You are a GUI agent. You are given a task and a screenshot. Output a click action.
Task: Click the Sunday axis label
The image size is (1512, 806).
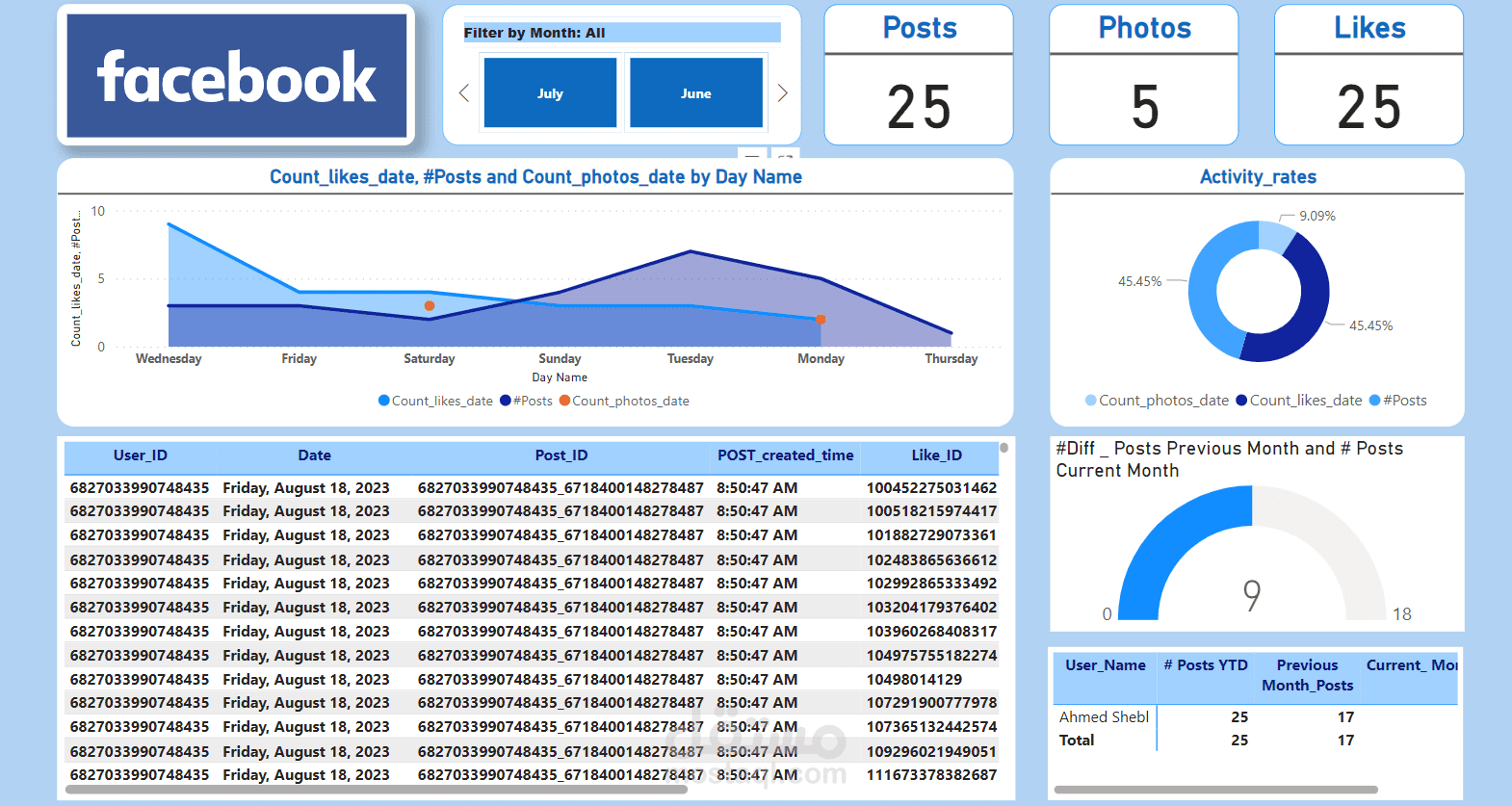pyautogui.click(x=560, y=359)
